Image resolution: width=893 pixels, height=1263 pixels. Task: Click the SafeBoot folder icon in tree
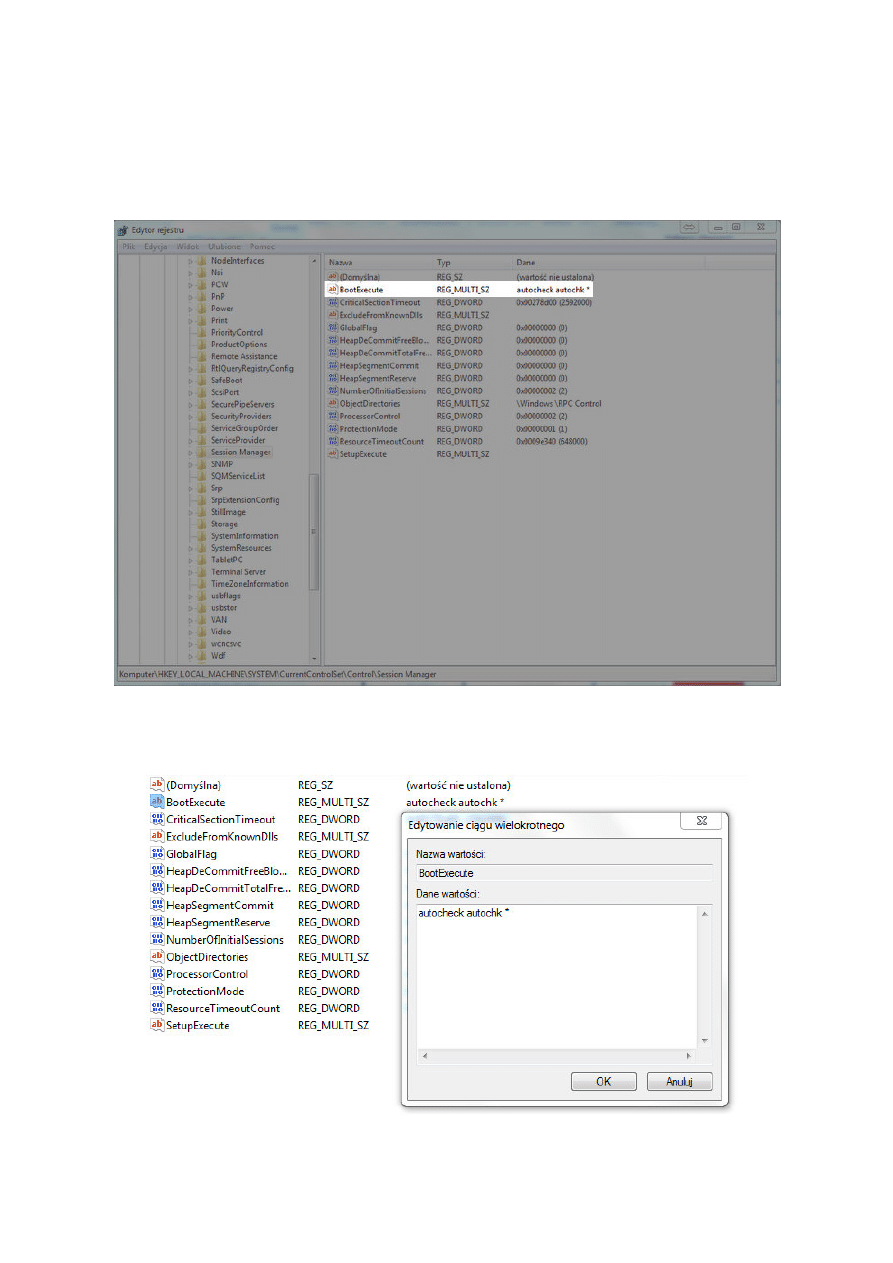pyautogui.click(x=202, y=380)
